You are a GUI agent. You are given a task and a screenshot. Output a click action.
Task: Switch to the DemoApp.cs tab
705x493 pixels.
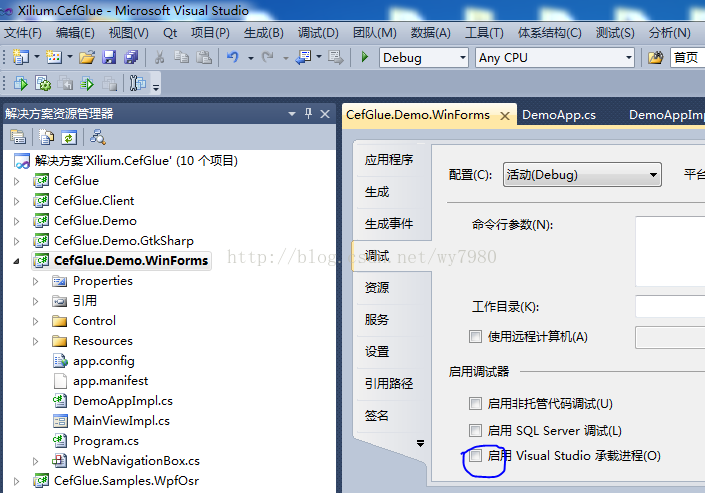tap(559, 115)
